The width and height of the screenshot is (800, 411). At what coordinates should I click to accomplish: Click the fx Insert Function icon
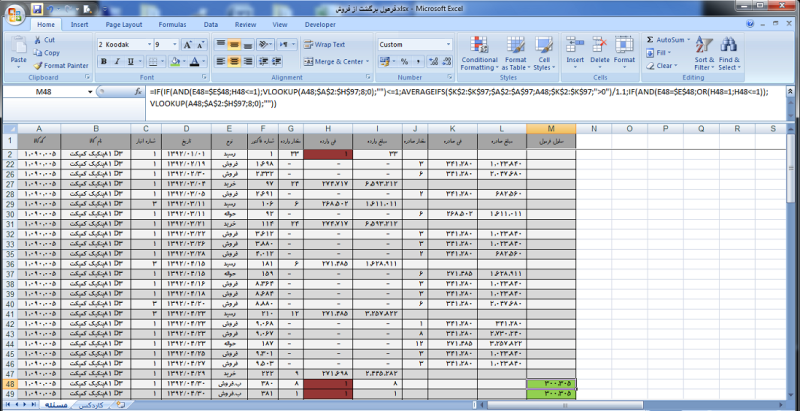pyautogui.click(x=138, y=92)
